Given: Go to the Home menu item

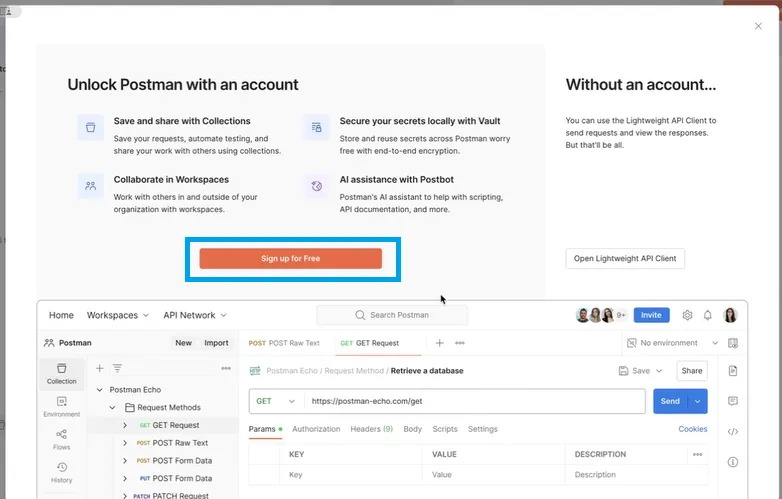Looking at the screenshot, I should tap(61, 315).
